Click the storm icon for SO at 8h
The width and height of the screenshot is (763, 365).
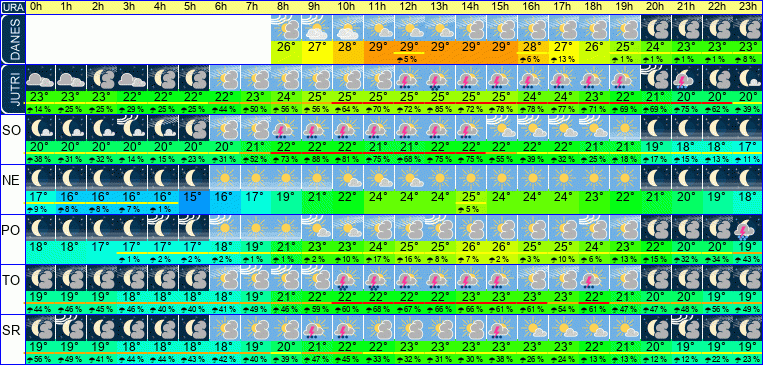(286, 128)
